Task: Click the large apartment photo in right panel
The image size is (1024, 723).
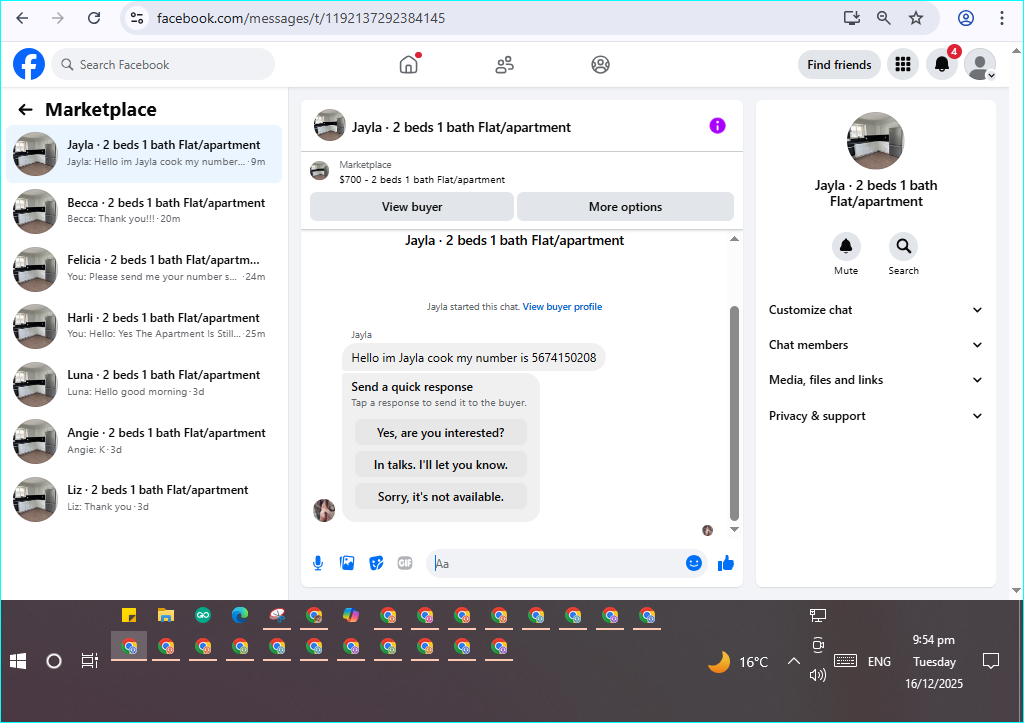Action: [x=875, y=140]
